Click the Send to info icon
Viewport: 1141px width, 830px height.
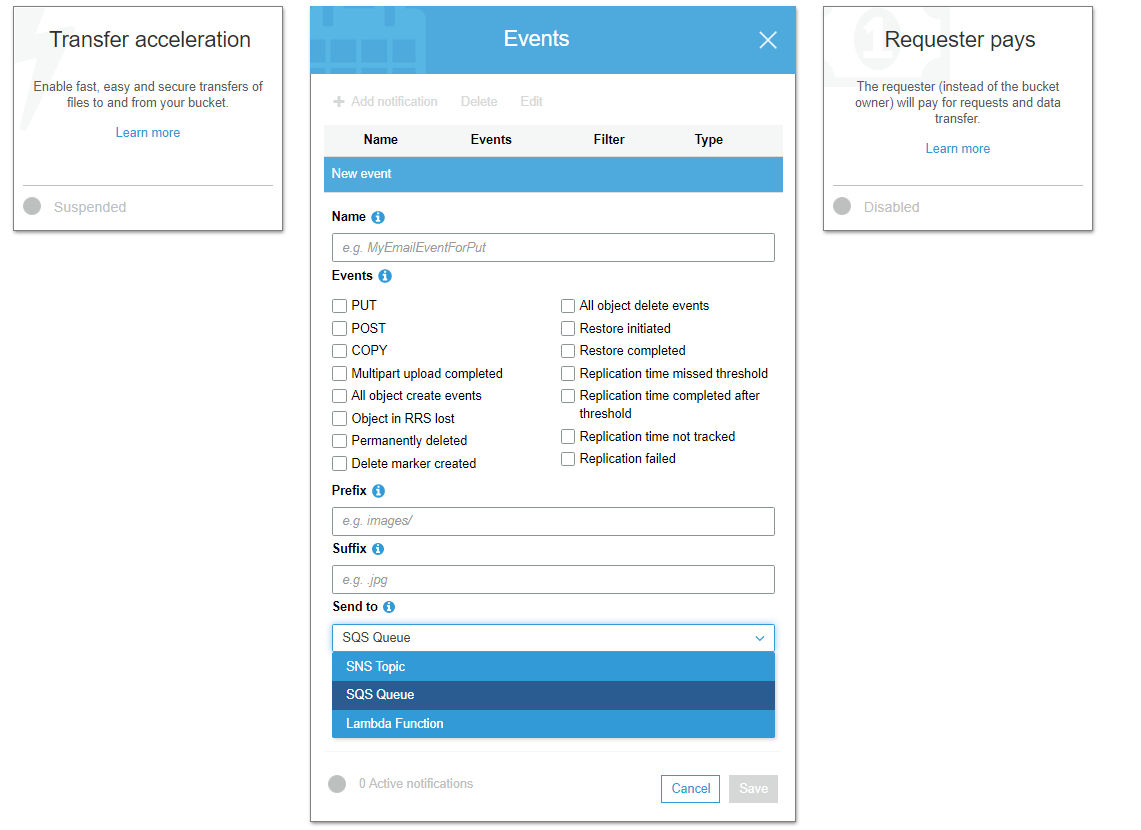click(389, 607)
